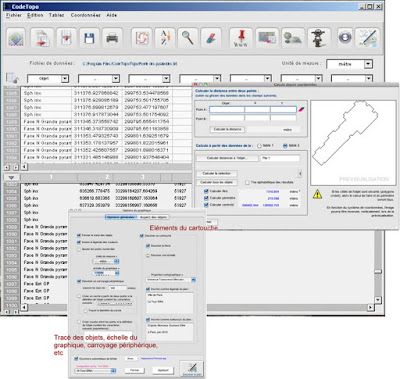The image size is (400, 379).
Task: Click the red pushpin WWW icon
Action: coord(241,38)
